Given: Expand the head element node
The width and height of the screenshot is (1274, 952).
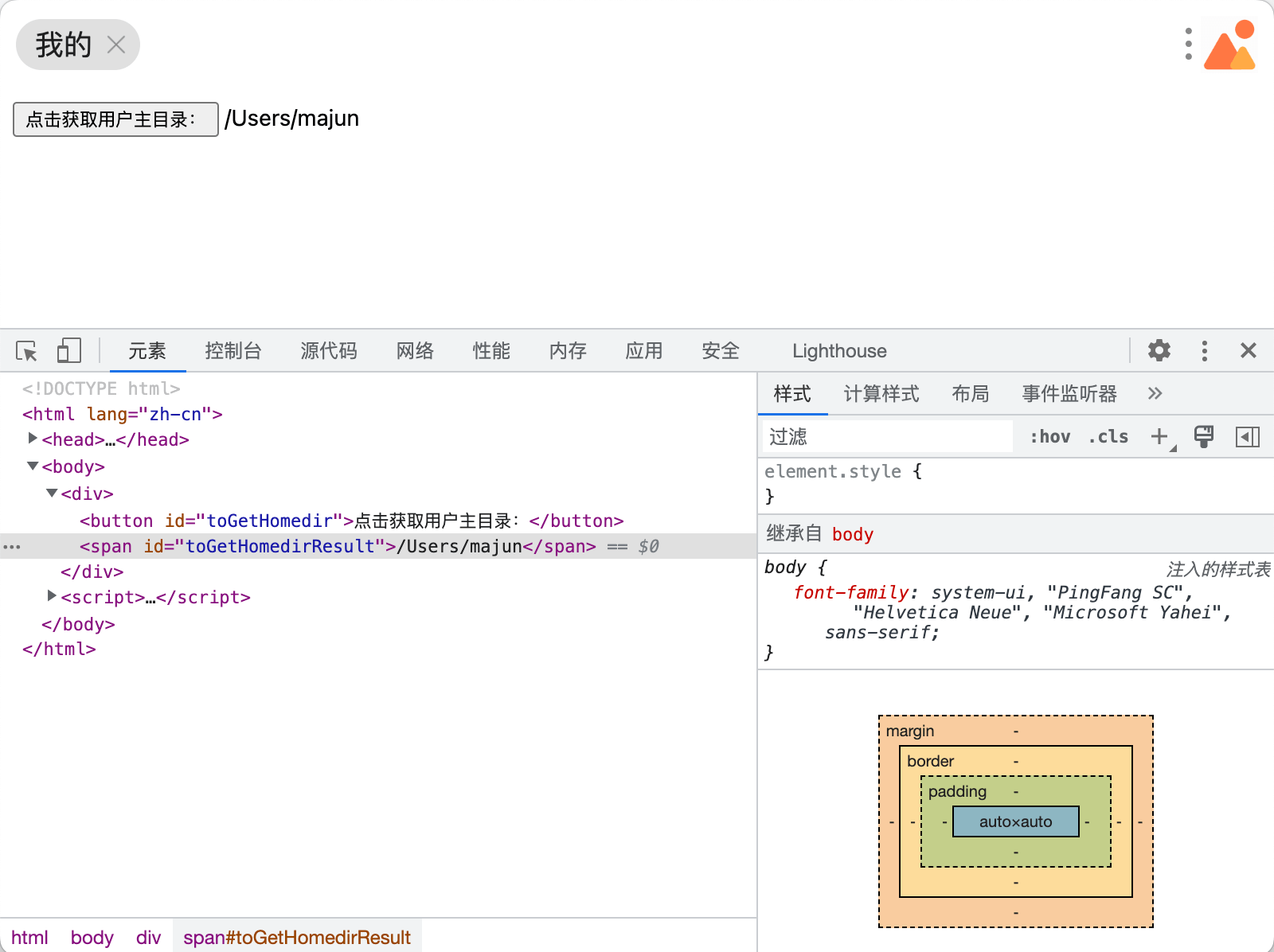Looking at the screenshot, I should pos(33,439).
